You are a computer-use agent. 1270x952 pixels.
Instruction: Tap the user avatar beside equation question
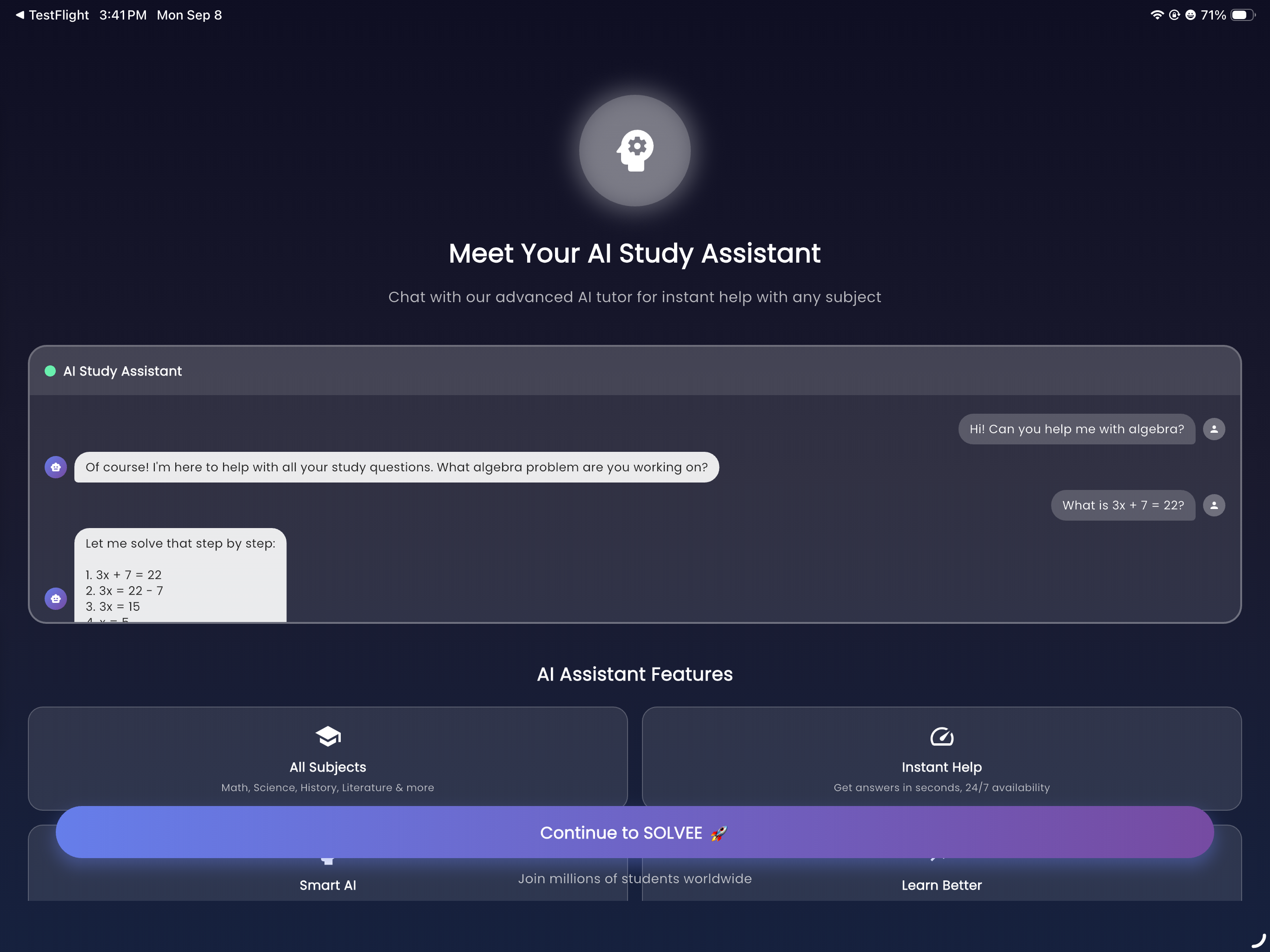[1214, 505]
